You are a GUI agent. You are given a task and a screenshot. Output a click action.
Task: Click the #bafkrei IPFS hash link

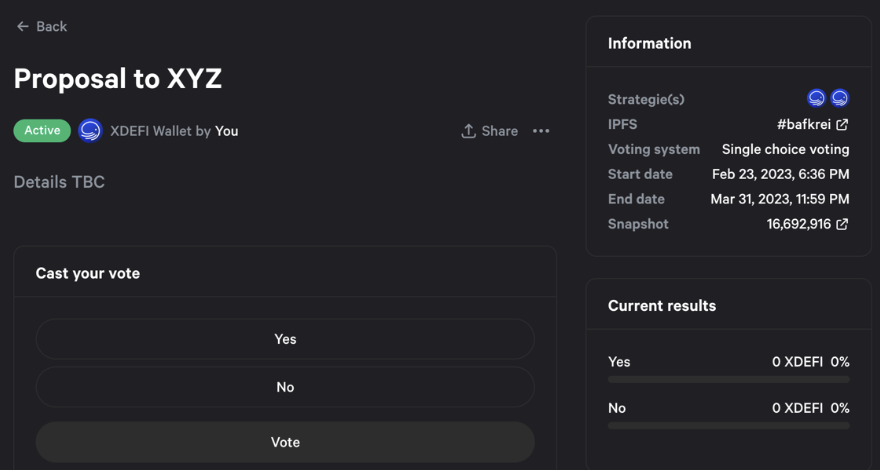coord(803,125)
